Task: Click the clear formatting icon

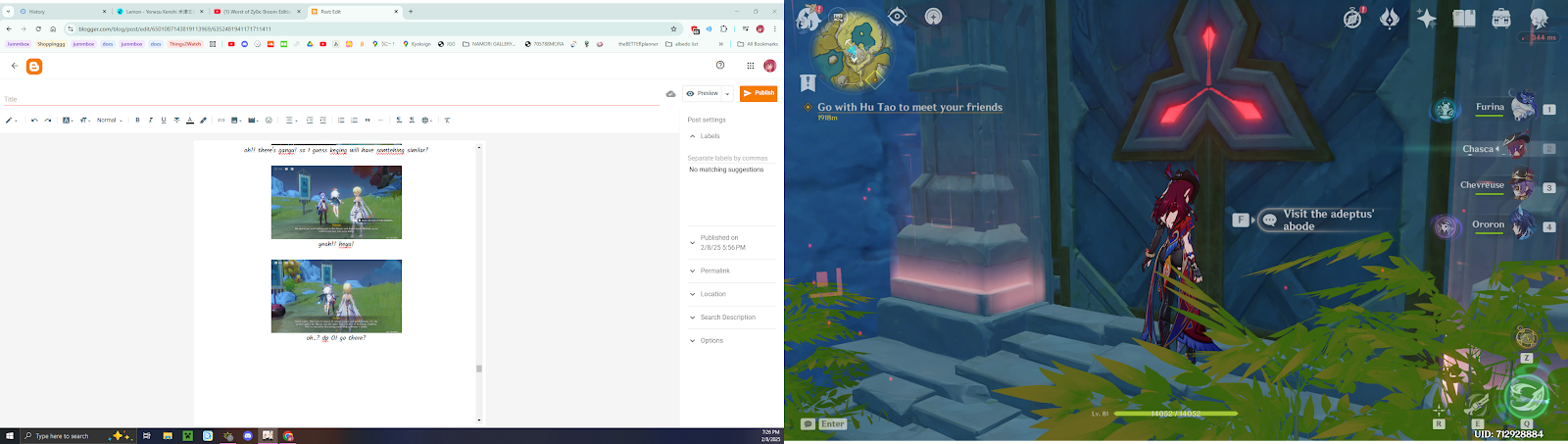Action: (x=447, y=121)
